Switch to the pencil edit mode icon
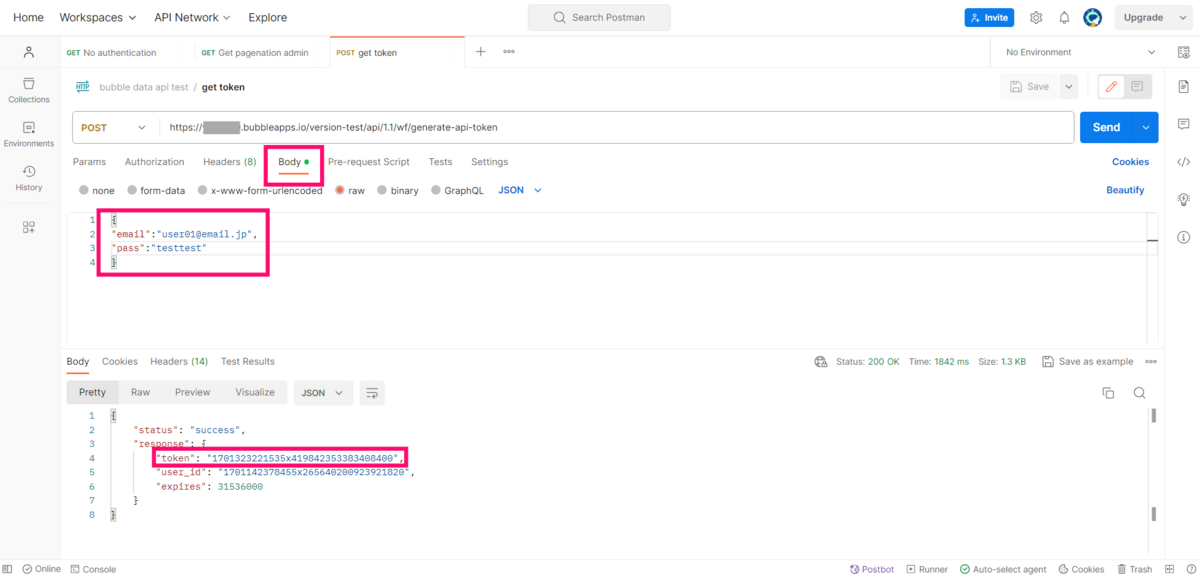Screen dimensions: 1200x575 pos(1110,87)
